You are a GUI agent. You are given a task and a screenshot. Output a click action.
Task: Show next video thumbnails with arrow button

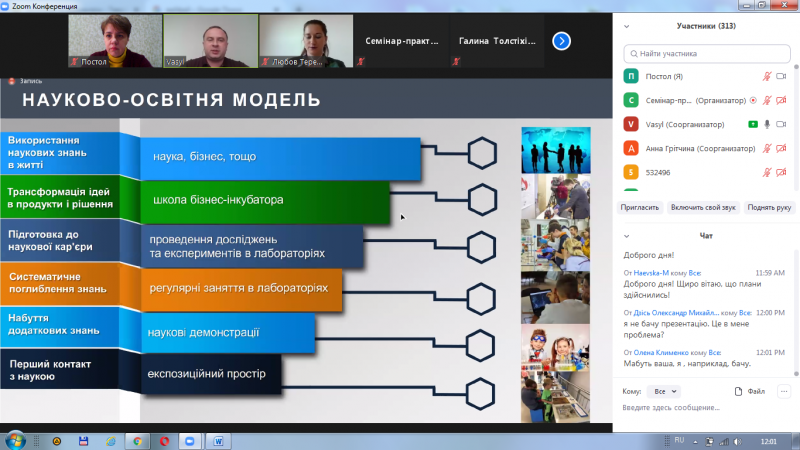tap(561, 41)
